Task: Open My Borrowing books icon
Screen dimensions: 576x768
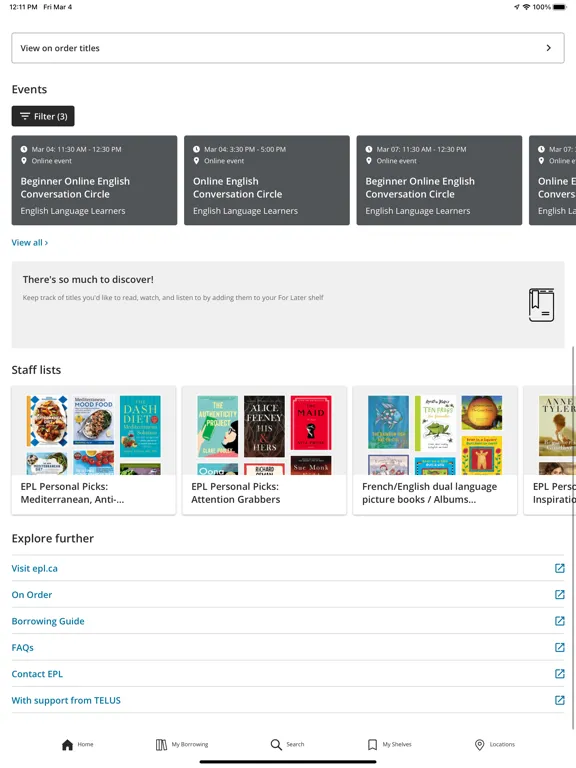Action: point(161,744)
